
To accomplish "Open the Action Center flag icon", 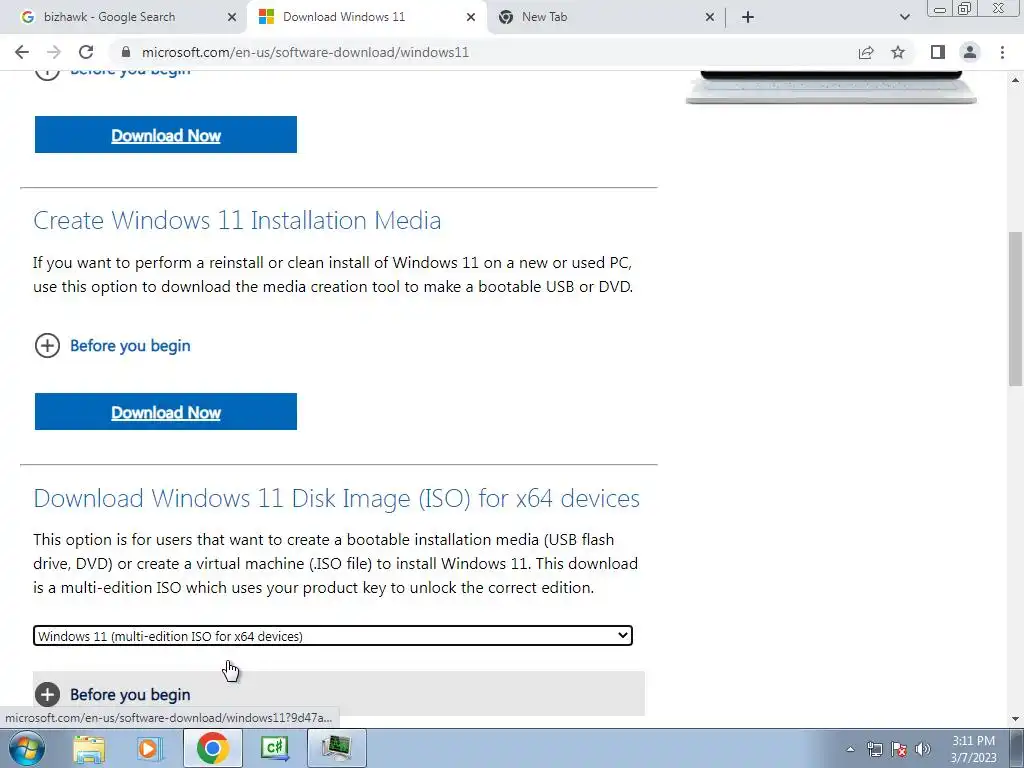I will click(899, 749).
